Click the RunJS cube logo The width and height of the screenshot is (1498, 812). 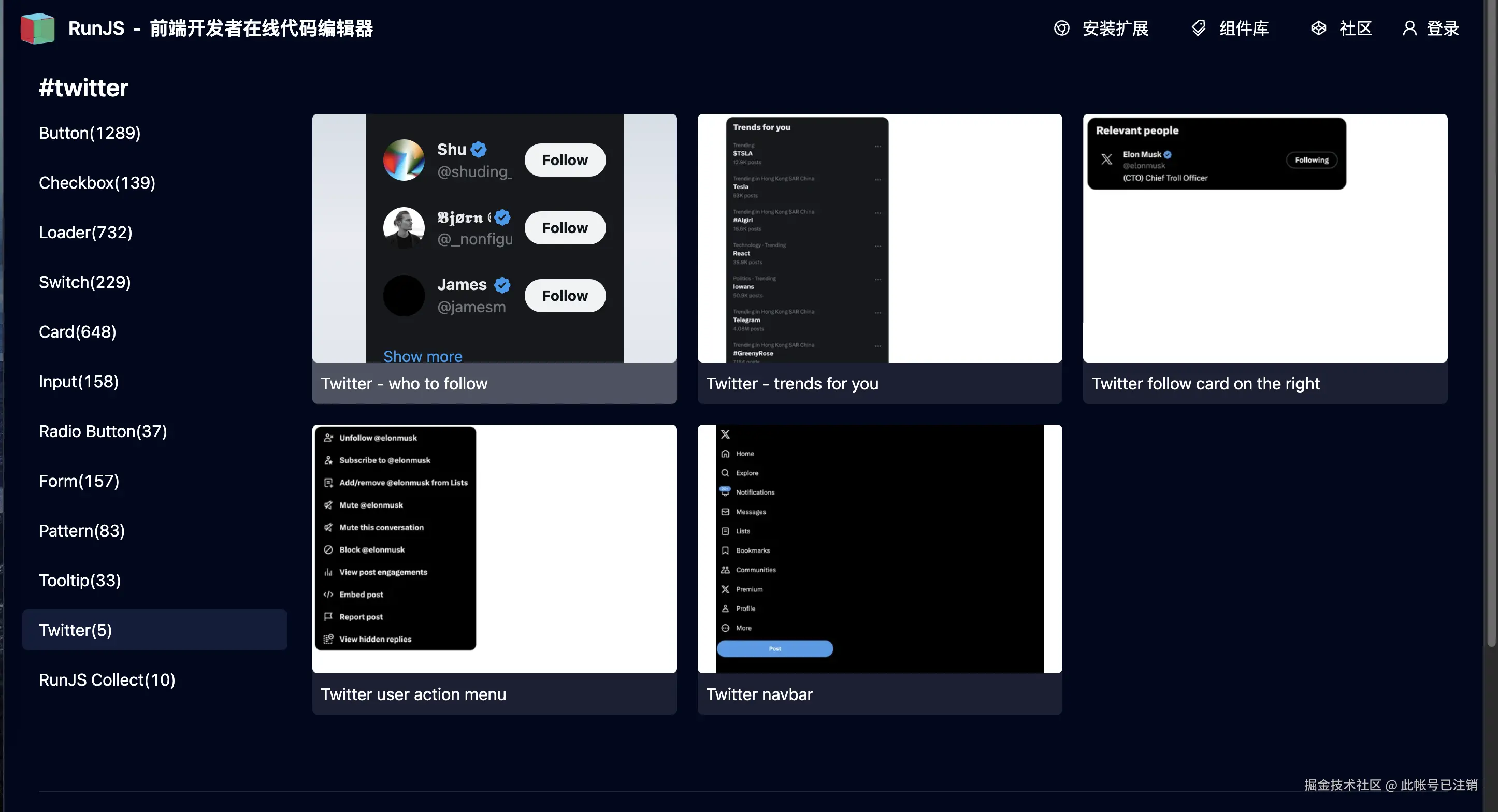tap(37, 28)
